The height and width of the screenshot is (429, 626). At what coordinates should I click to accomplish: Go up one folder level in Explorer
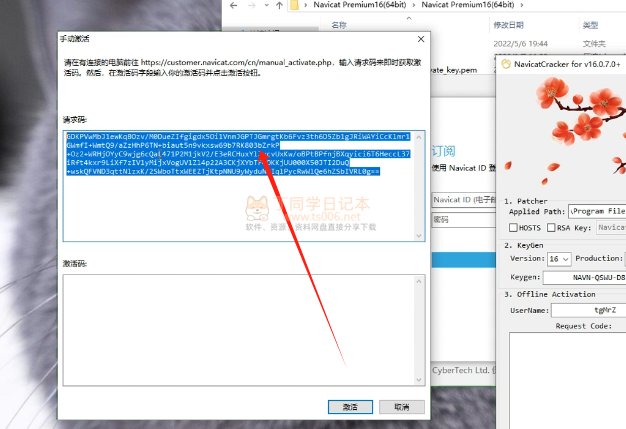point(279,5)
